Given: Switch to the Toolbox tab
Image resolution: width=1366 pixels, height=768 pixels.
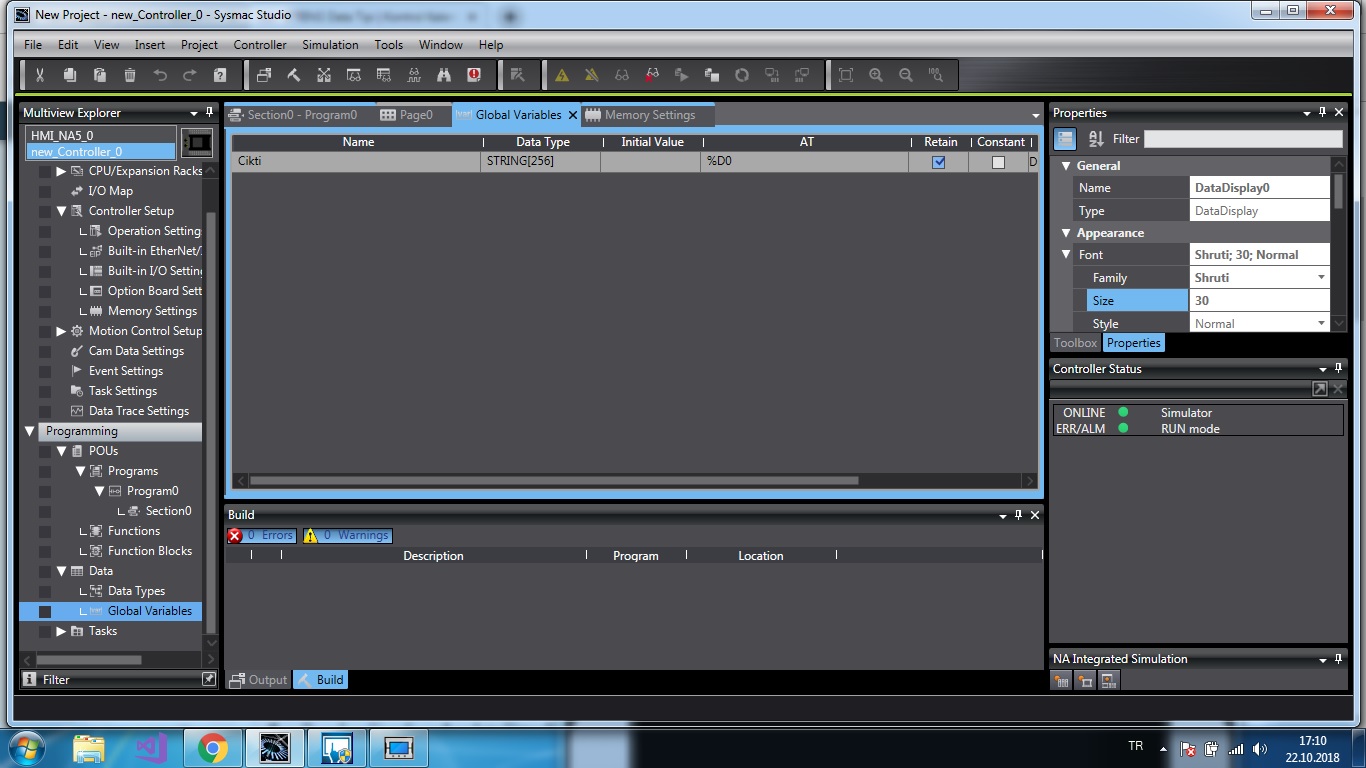Looking at the screenshot, I should [x=1075, y=343].
